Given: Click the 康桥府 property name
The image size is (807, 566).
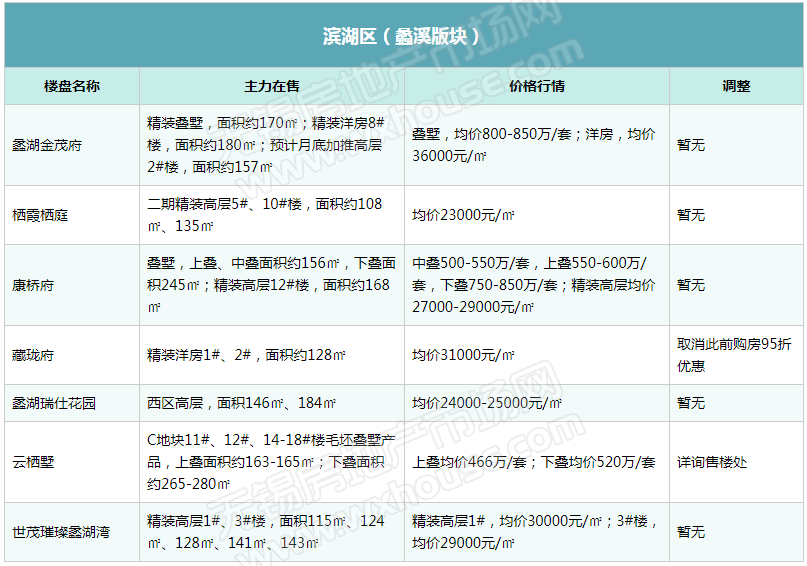Looking at the screenshot, I should (33, 285).
